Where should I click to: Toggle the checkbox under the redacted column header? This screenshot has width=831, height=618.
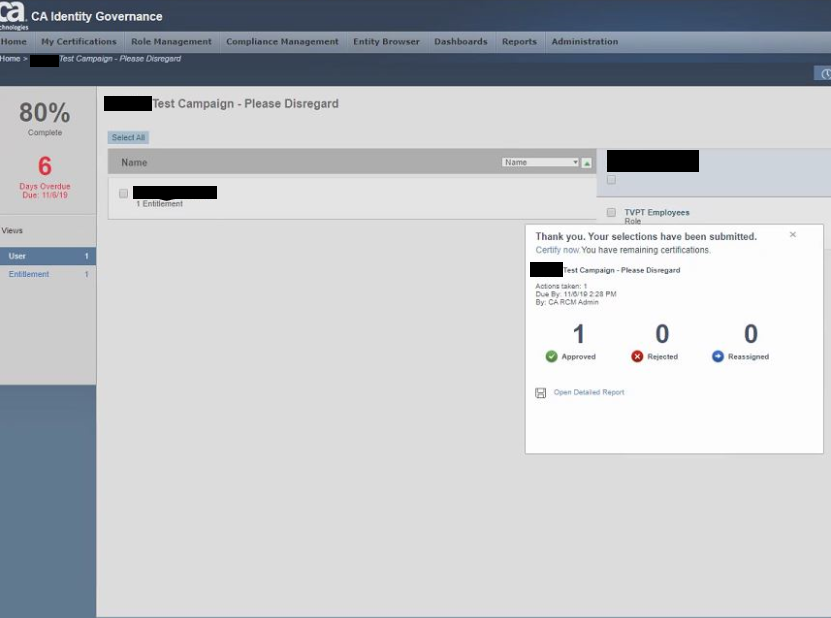pyautogui.click(x=611, y=180)
